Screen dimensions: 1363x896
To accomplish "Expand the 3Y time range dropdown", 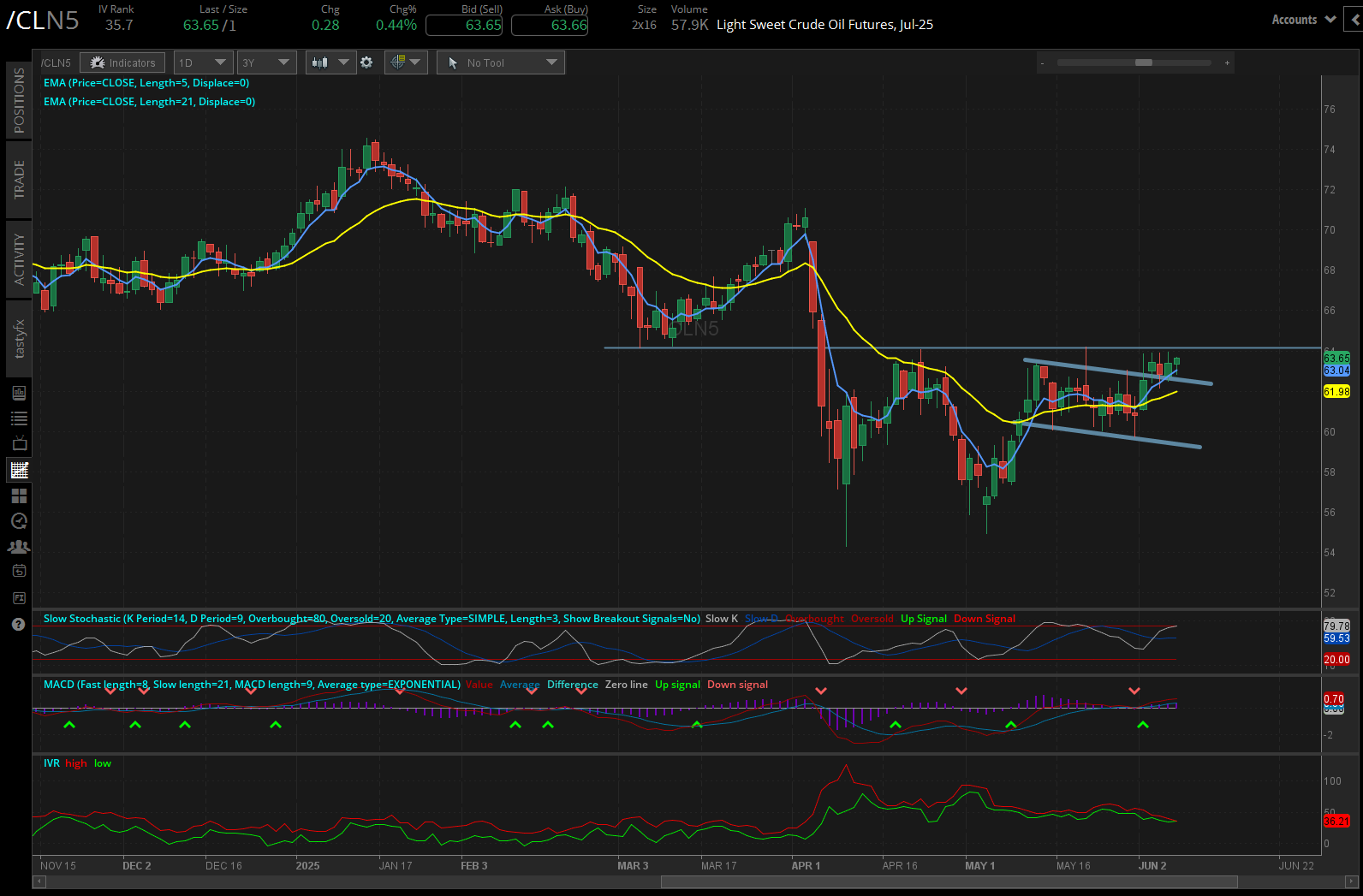I will pyautogui.click(x=266, y=62).
